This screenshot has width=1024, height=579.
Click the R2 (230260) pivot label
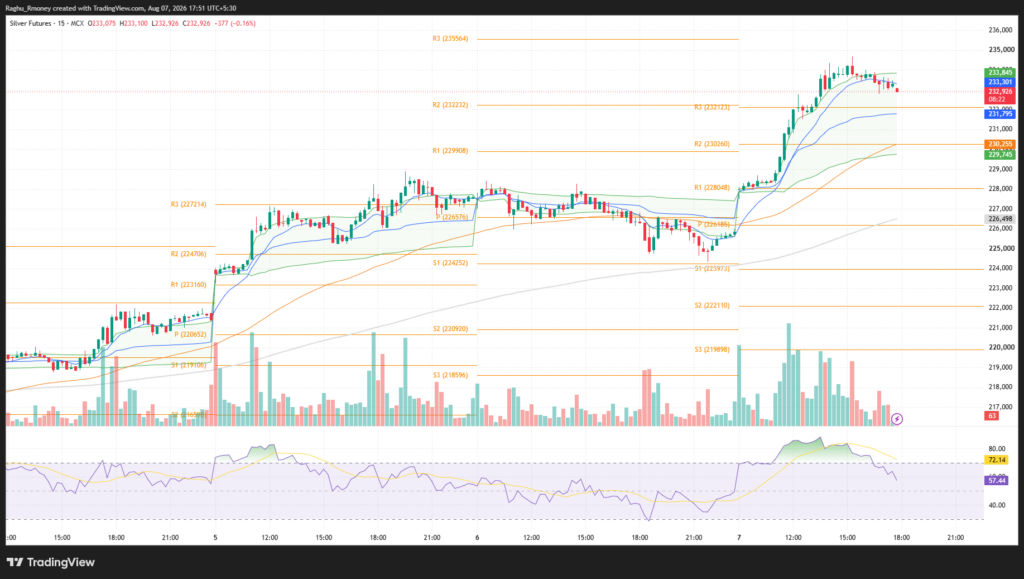tap(712, 144)
